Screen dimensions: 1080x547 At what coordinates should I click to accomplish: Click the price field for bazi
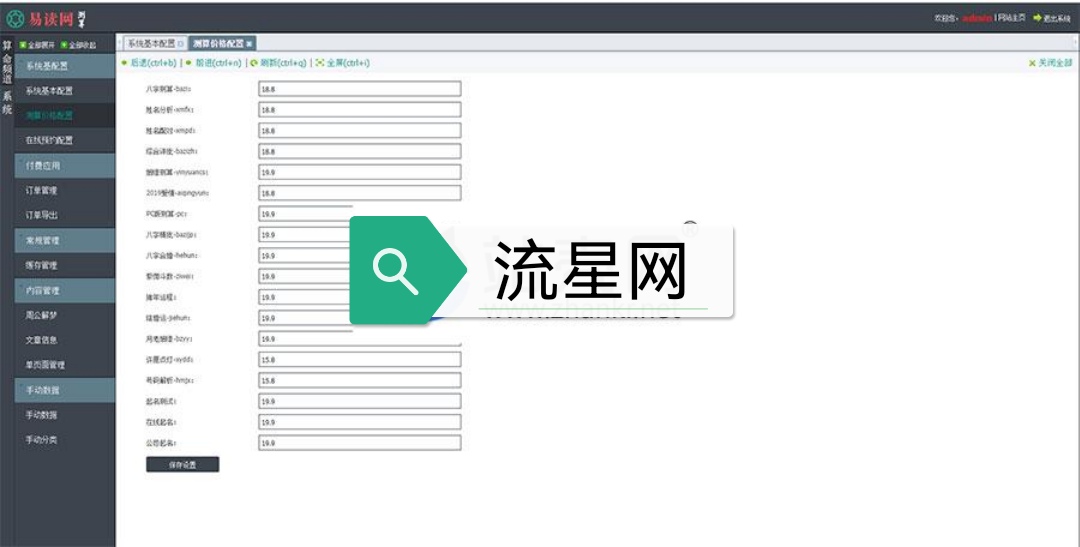coord(360,89)
